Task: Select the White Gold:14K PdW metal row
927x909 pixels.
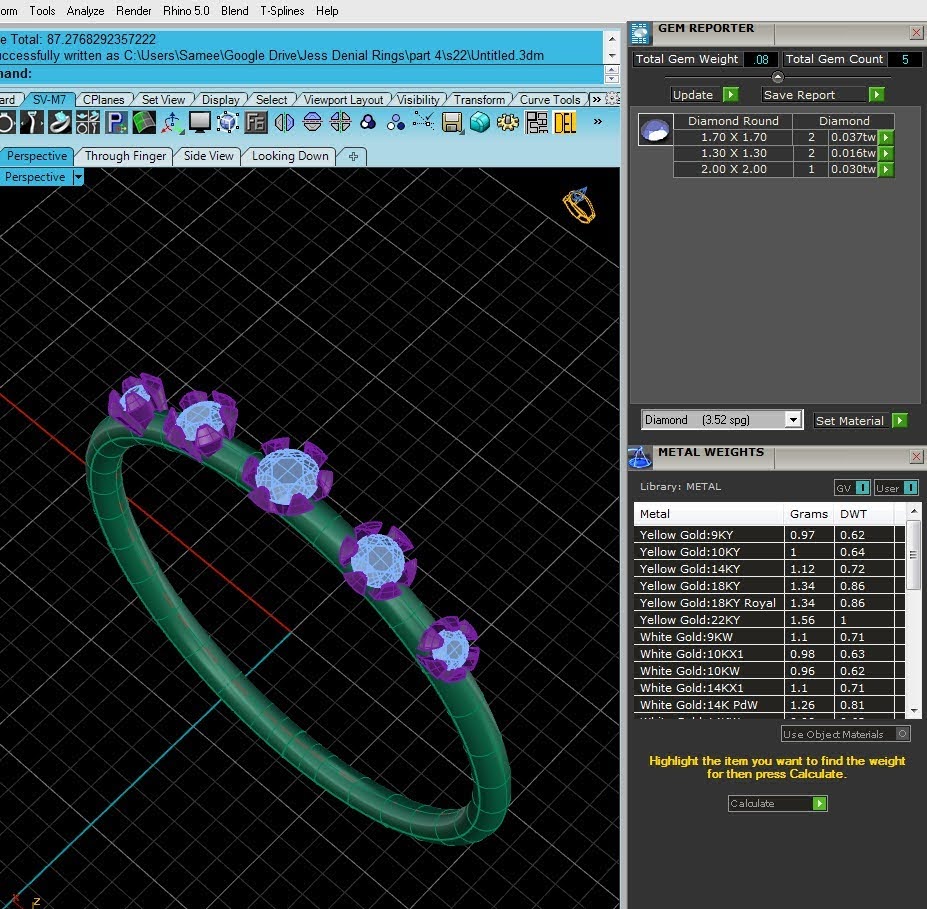Action: [770, 705]
